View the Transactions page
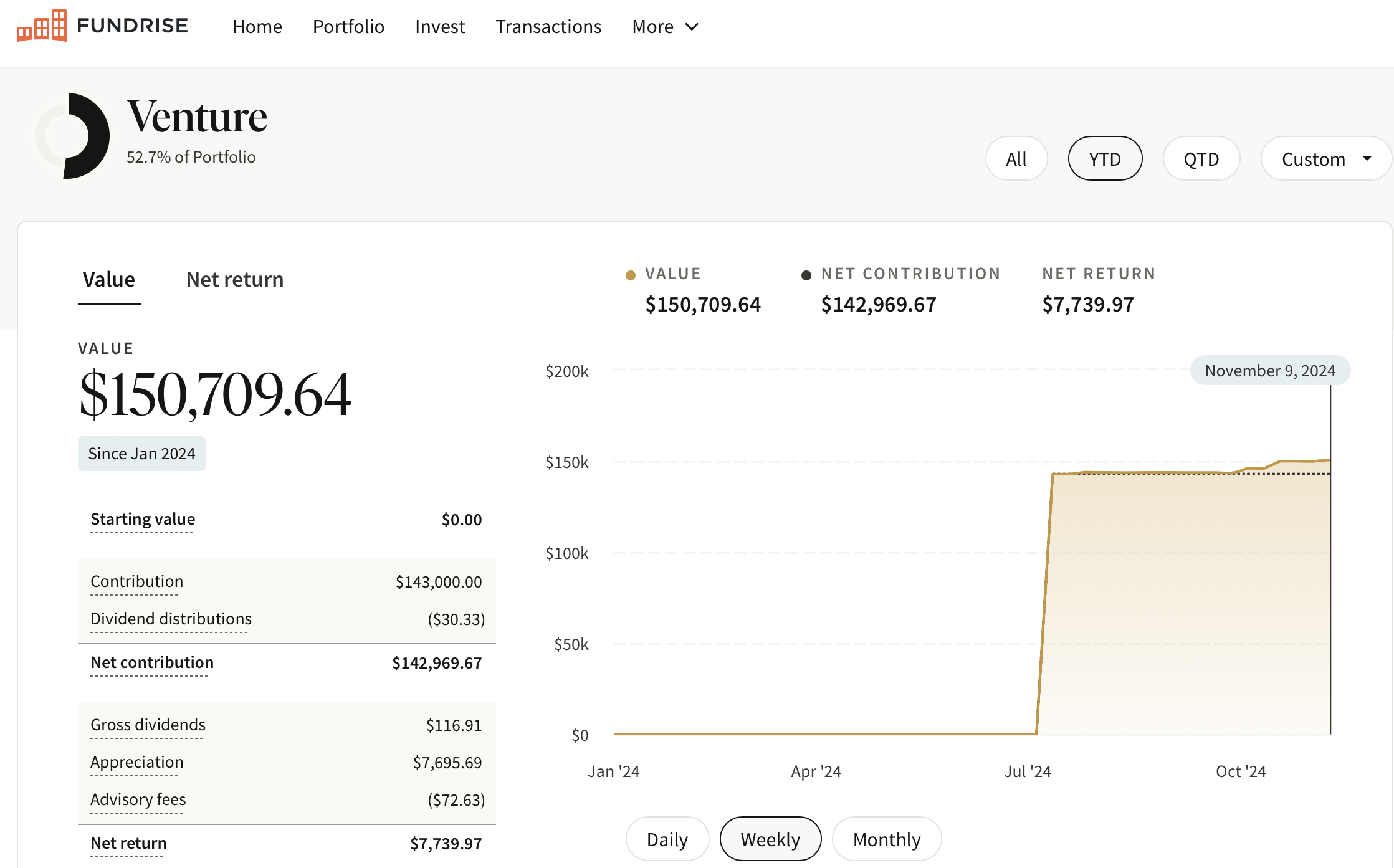This screenshot has height=868, width=1394. pos(548,27)
